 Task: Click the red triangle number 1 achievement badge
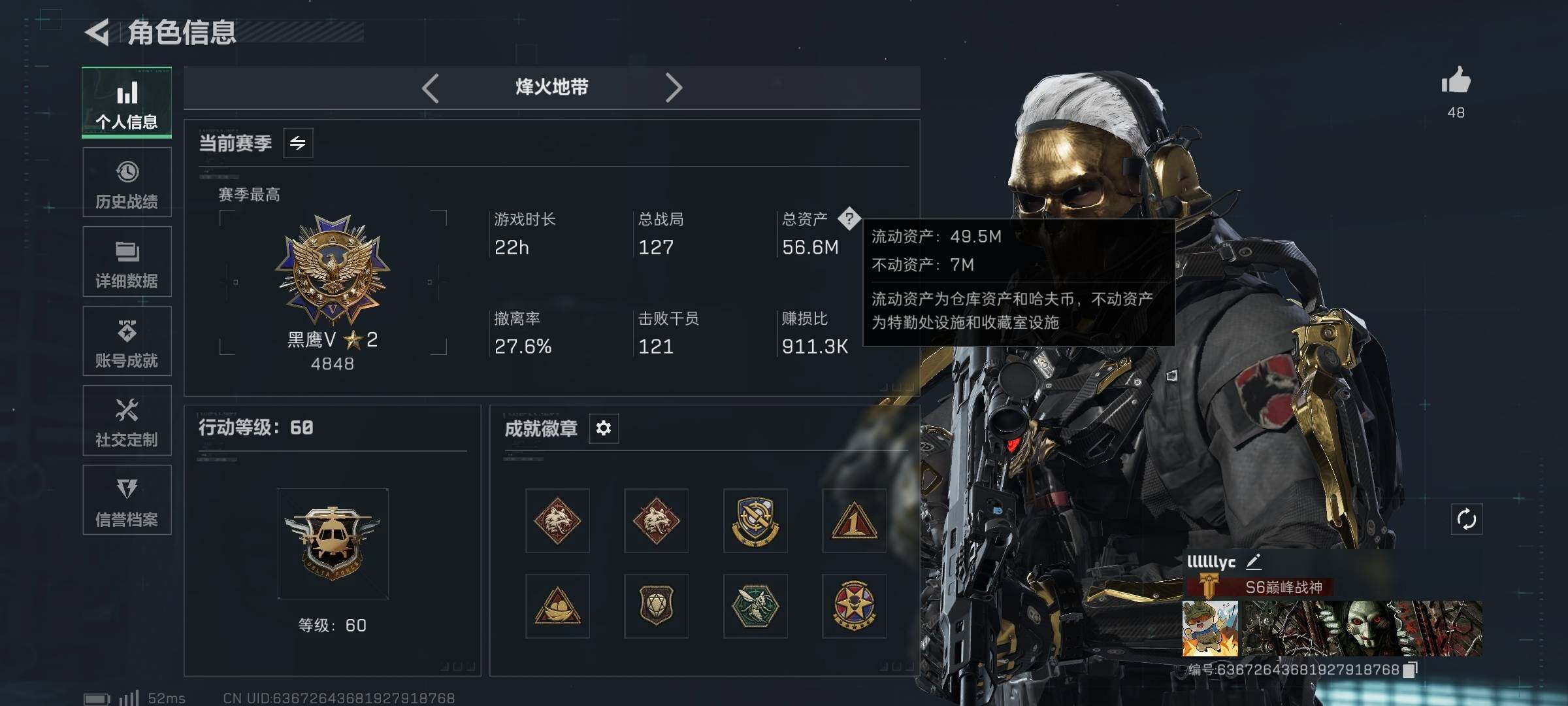(854, 520)
